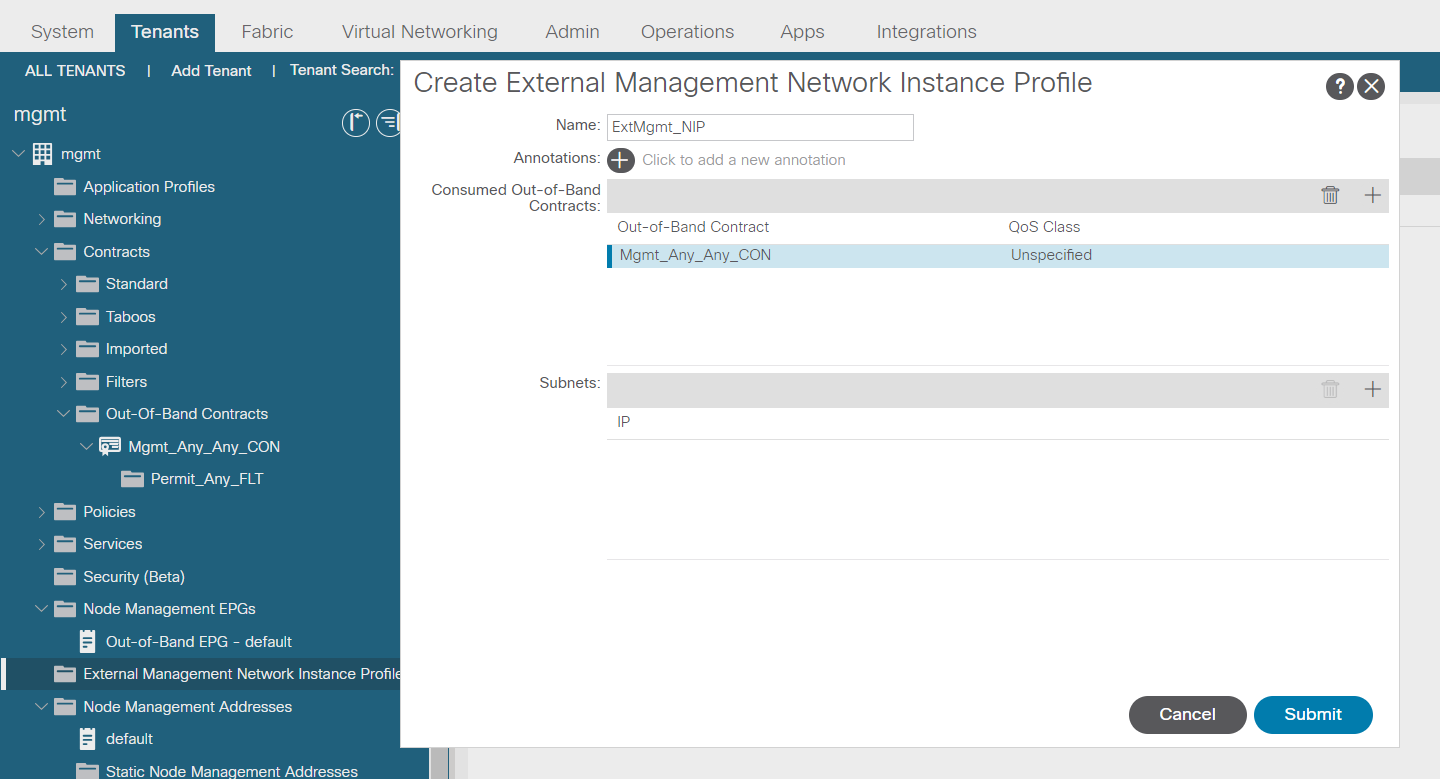Select the Mgmt_Any_Any_CON contract table row
This screenshot has height=779, width=1440.
[998, 256]
